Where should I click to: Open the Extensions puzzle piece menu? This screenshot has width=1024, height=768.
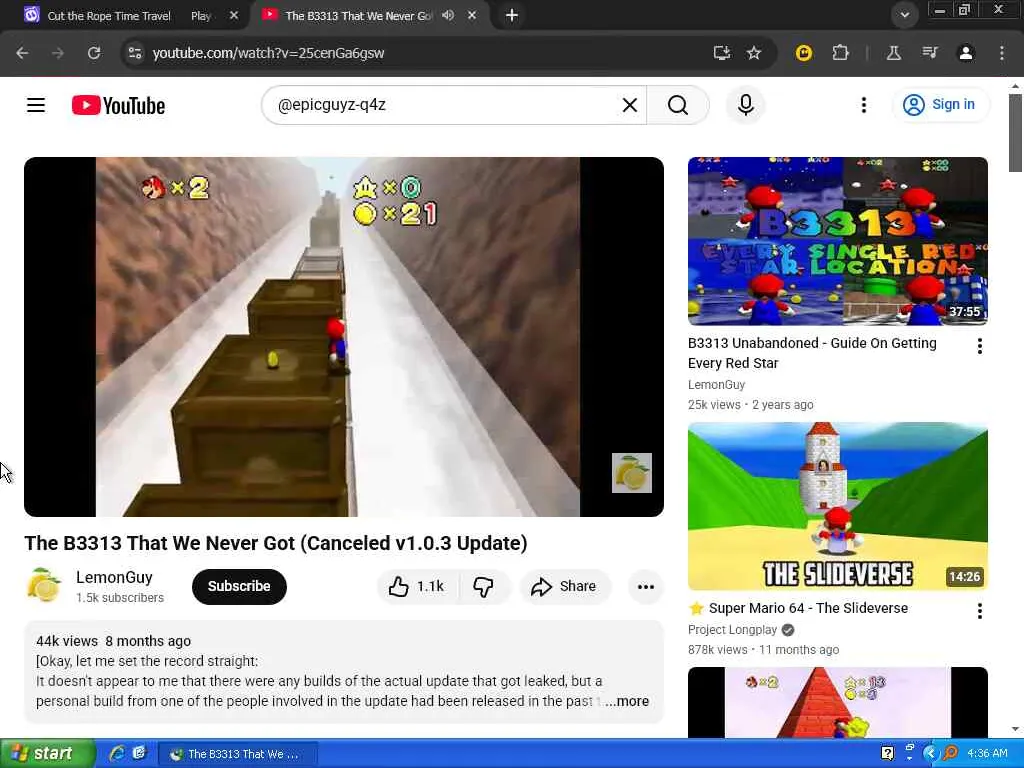pos(840,53)
